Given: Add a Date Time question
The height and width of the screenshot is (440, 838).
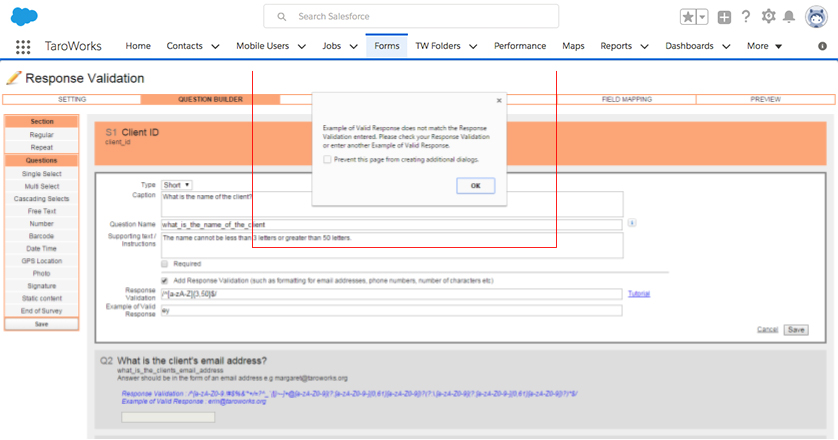Looking at the screenshot, I should click(42, 249).
